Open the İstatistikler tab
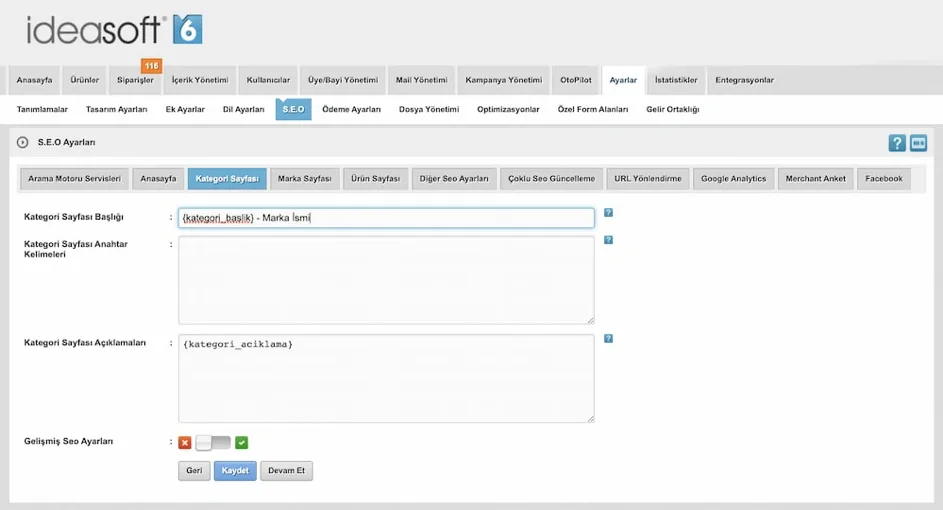943x510 pixels. coord(676,80)
